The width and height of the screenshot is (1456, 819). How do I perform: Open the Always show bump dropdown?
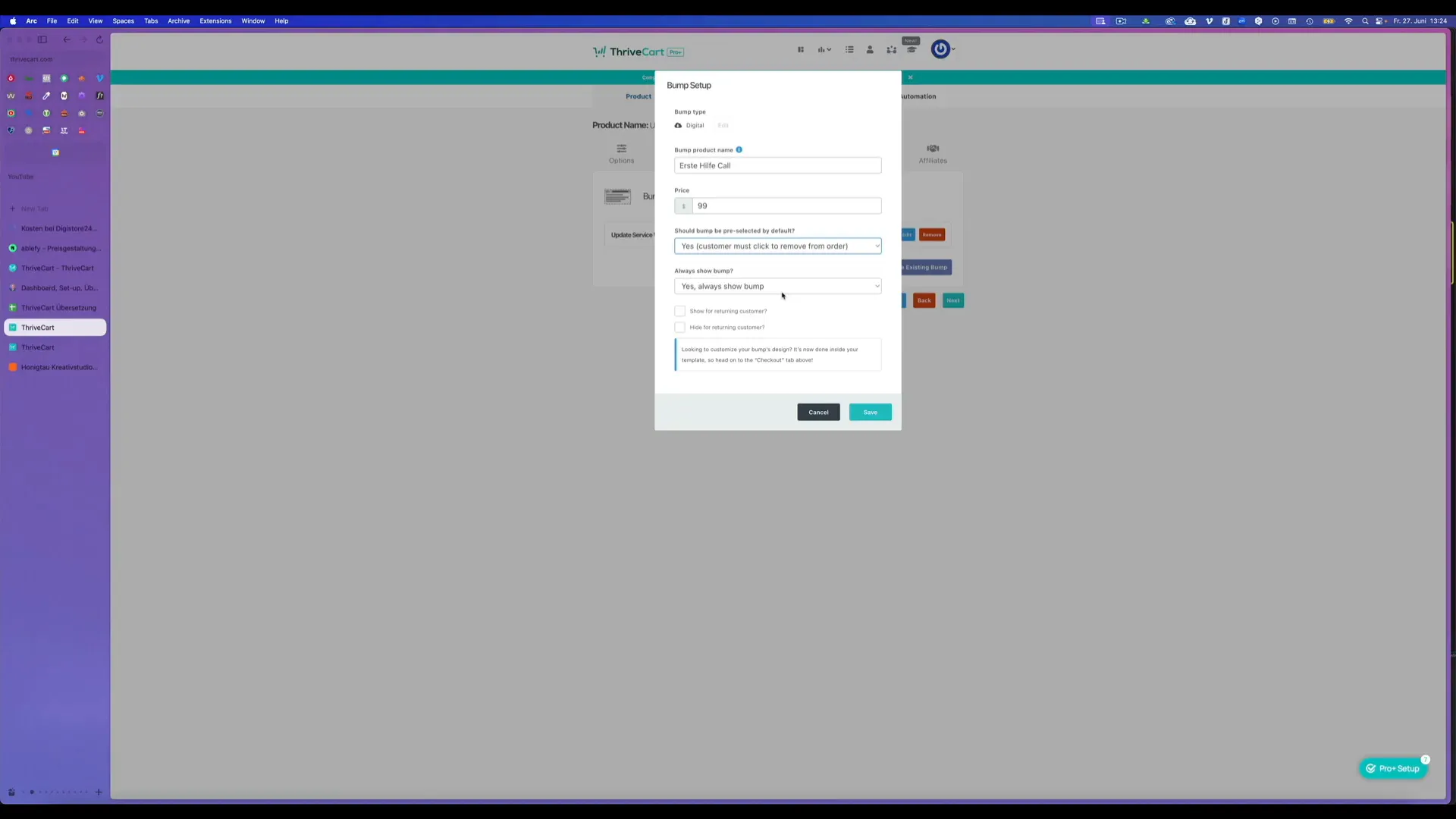click(777, 286)
